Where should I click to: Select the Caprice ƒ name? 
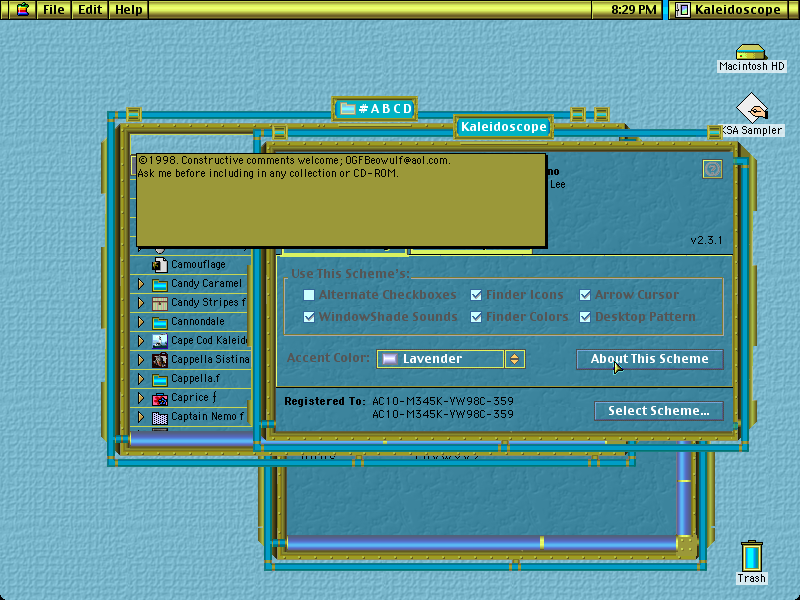point(193,398)
